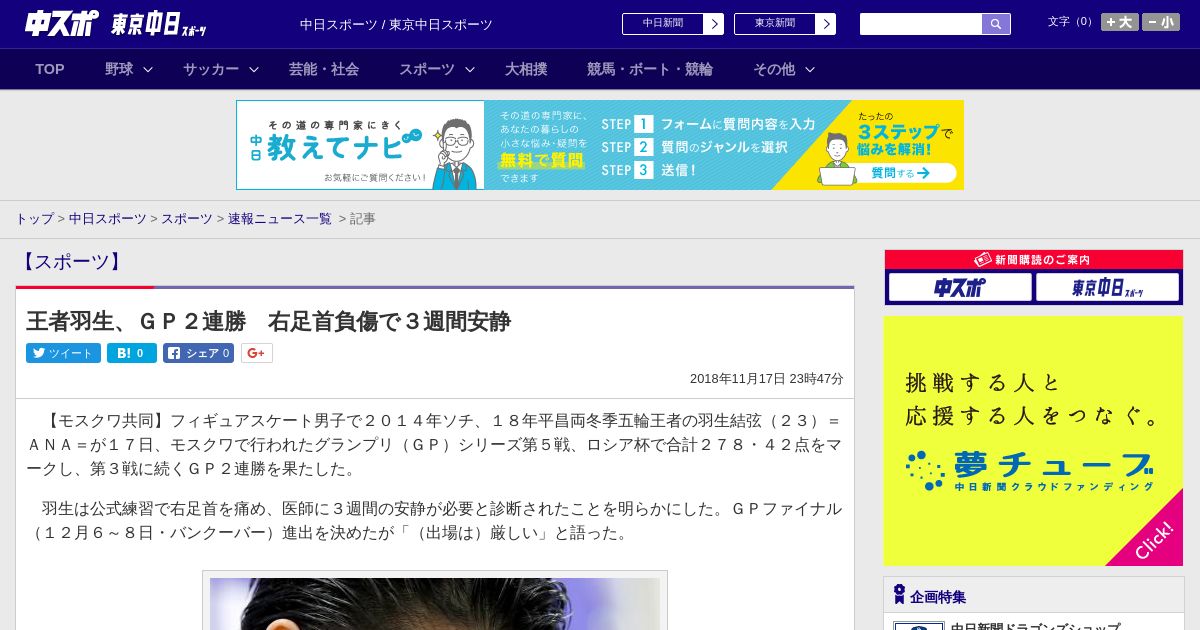Viewport: 1200px width, 630px height.
Task: Follow the 速報ニュース一覧 breadcrumb link
Action: (x=280, y=218)
